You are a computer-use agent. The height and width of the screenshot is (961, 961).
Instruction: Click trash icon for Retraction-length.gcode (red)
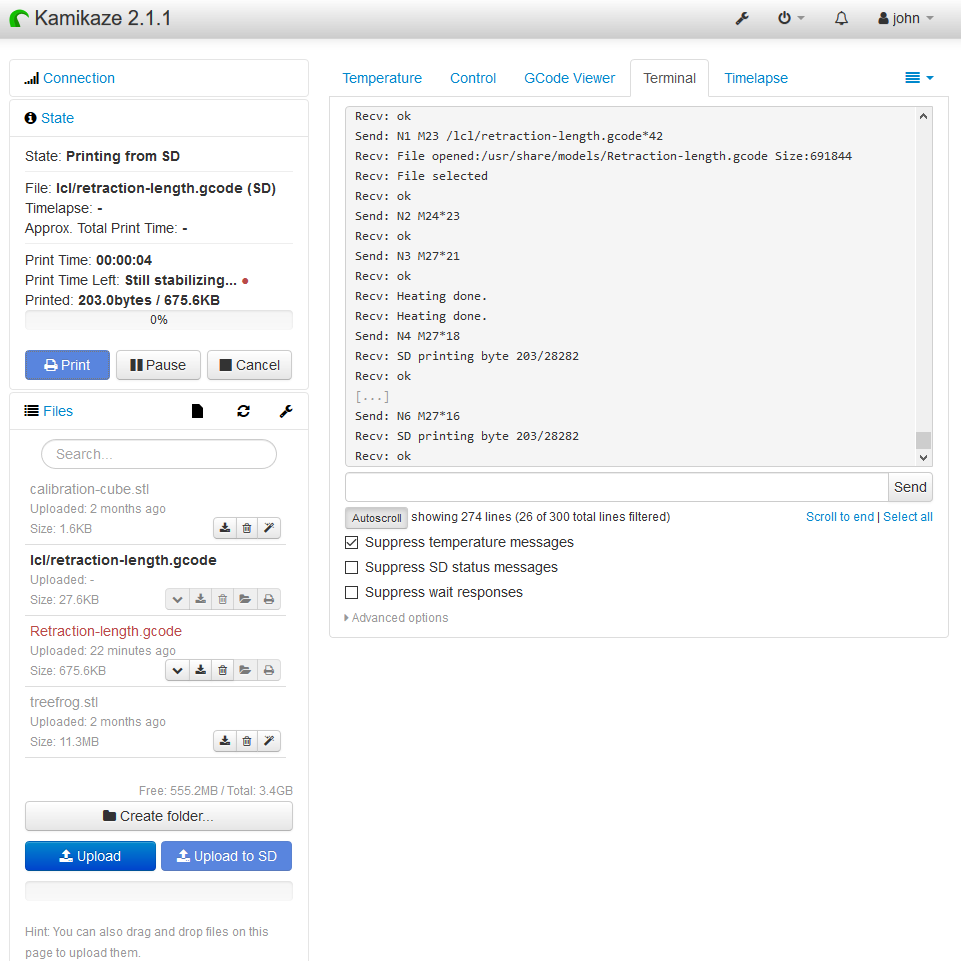coord(223,670)
